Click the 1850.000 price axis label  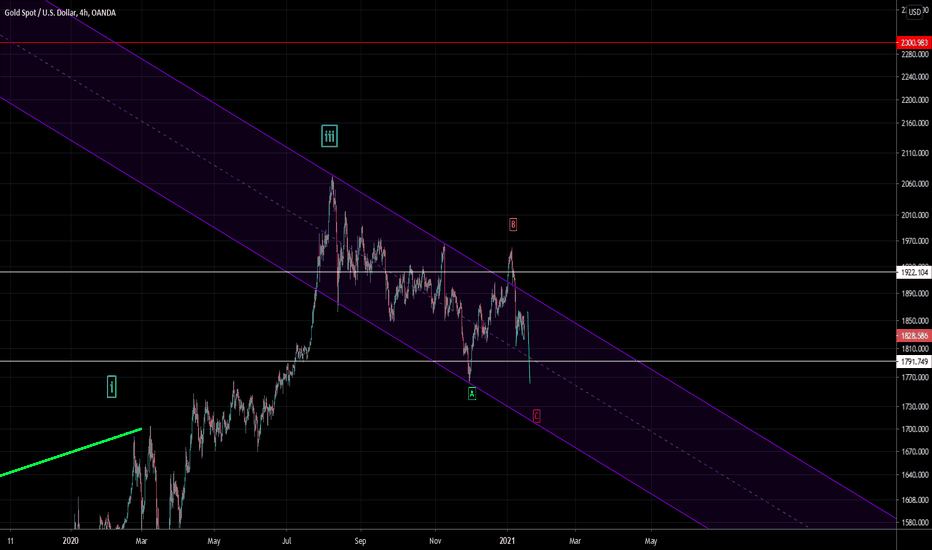pos(915,320)
